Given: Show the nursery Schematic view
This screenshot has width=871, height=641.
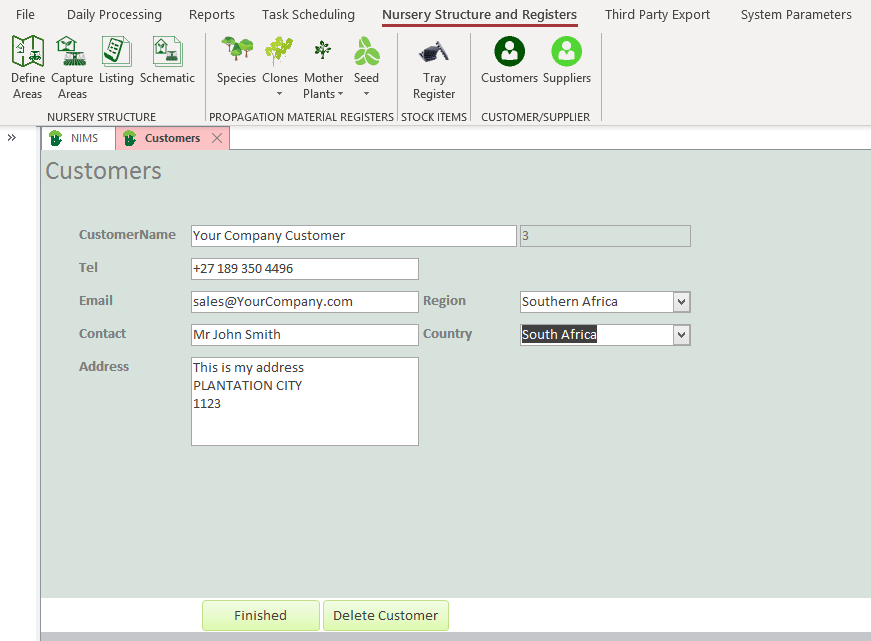Looking at the screenshot, I should 167,60.
